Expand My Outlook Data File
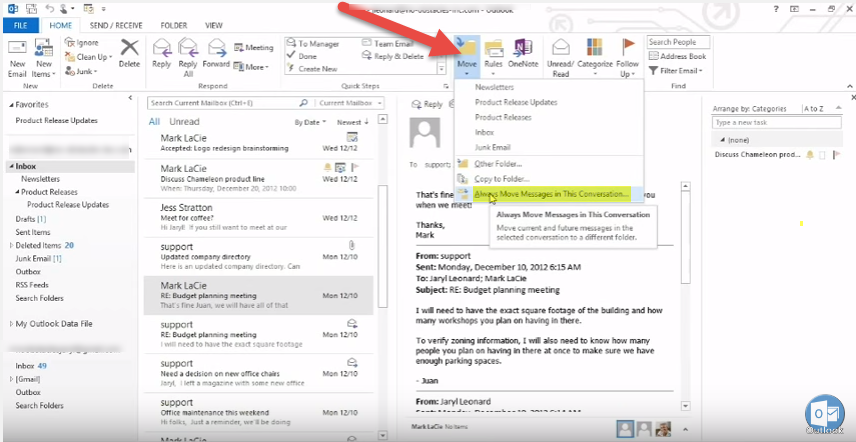 point(11,324)
